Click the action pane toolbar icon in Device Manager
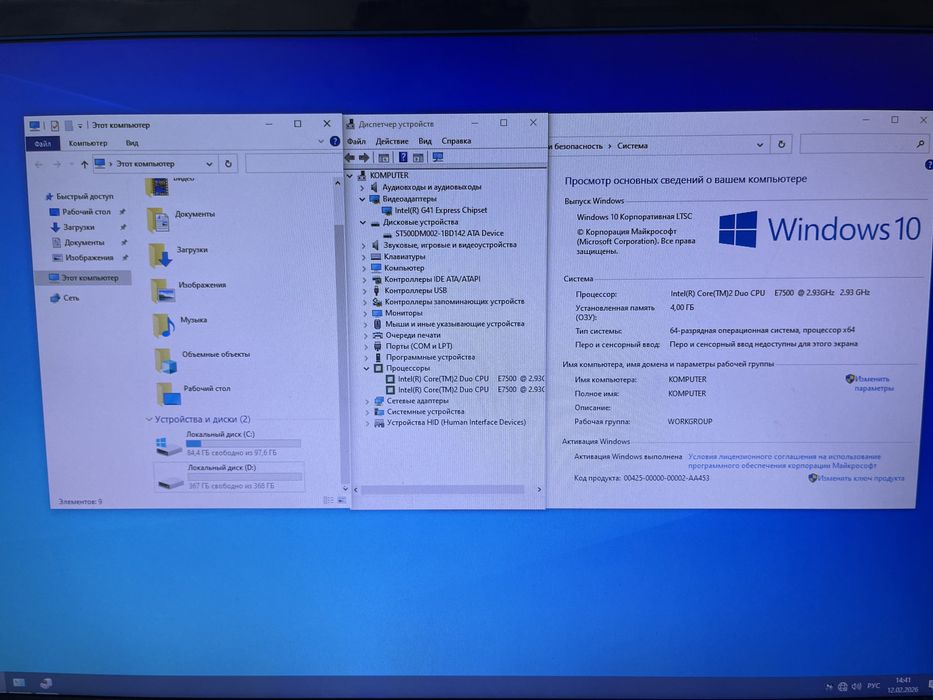Image resolution: width=933 pixels, height=700 pixels. pyautogui.click(x=418, y=158)
